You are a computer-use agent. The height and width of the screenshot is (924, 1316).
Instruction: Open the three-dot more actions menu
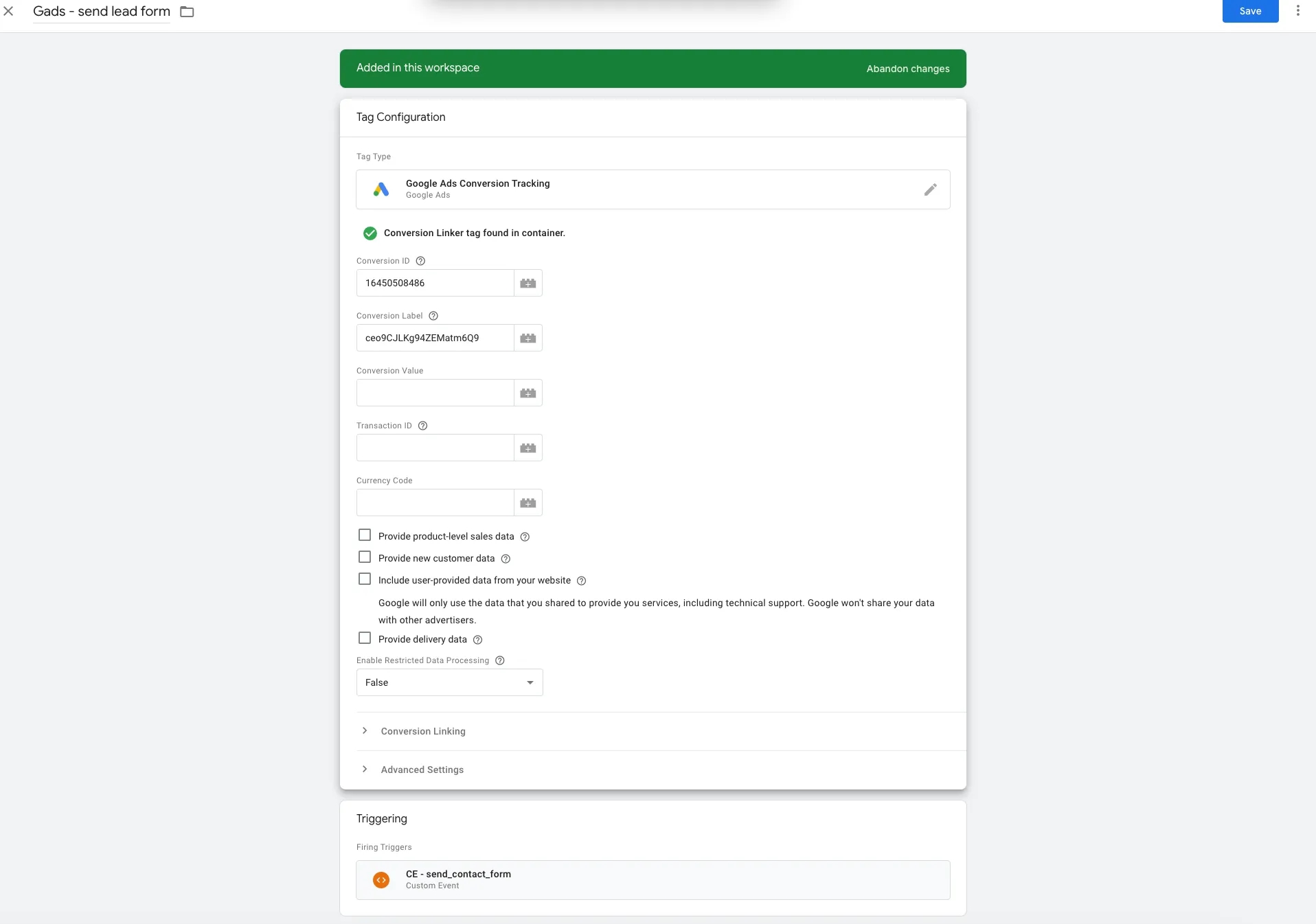[x=1297, y=11]
